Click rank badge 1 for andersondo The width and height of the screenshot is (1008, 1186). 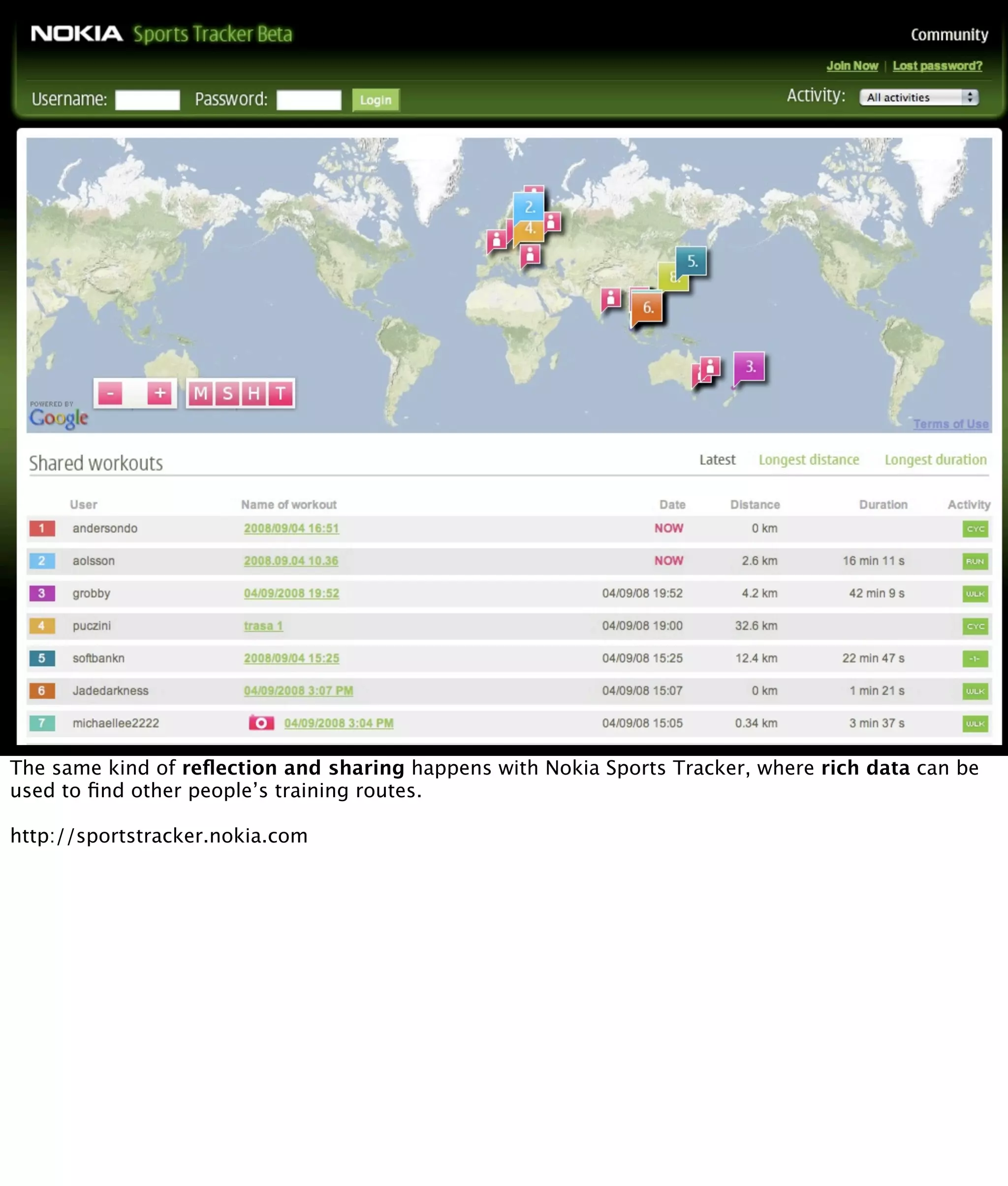(x=42, y=529)
